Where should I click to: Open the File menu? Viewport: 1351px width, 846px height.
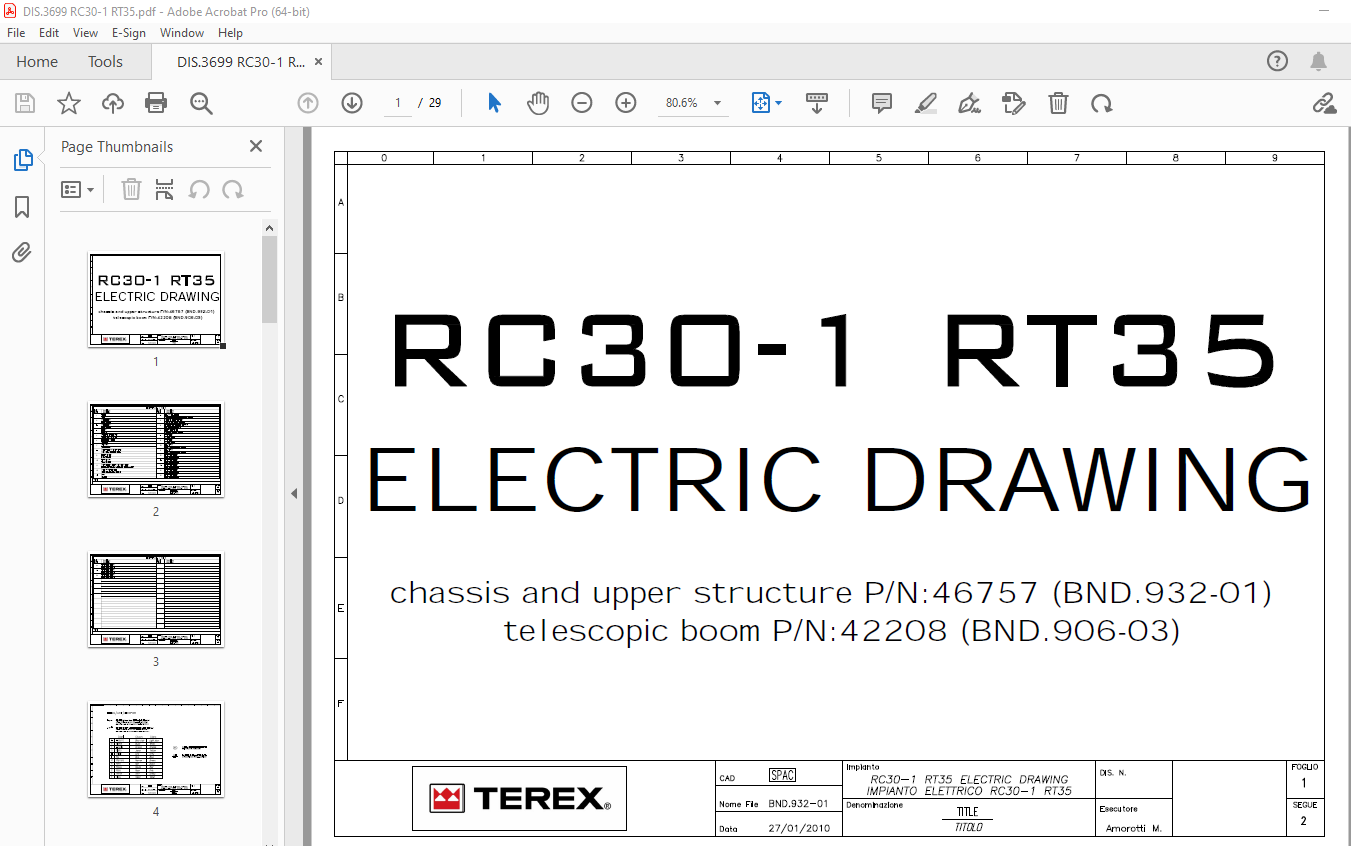coord(16,33)
